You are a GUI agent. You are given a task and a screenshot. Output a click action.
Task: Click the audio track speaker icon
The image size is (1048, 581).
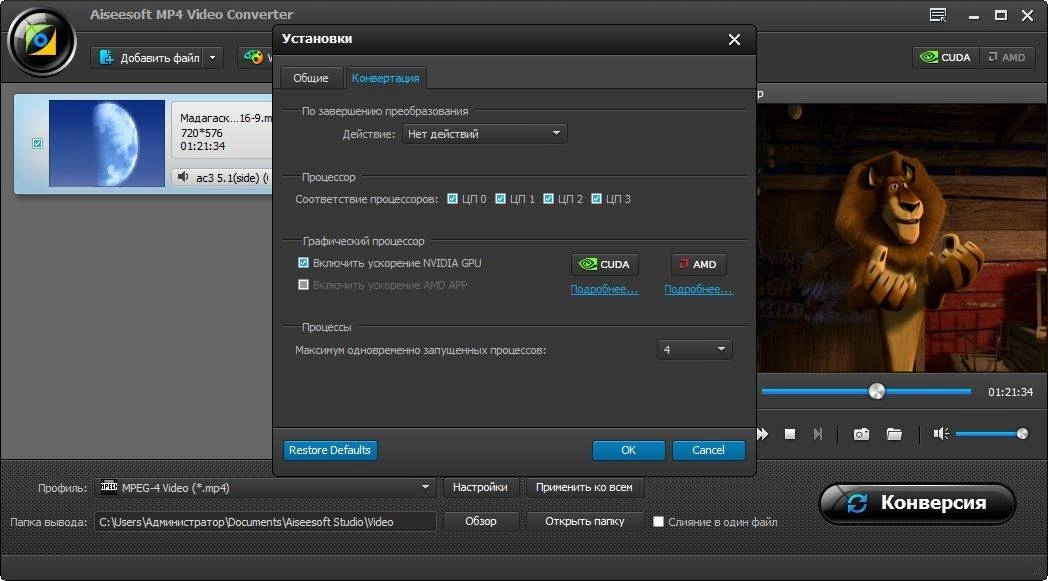coord(182,177)
